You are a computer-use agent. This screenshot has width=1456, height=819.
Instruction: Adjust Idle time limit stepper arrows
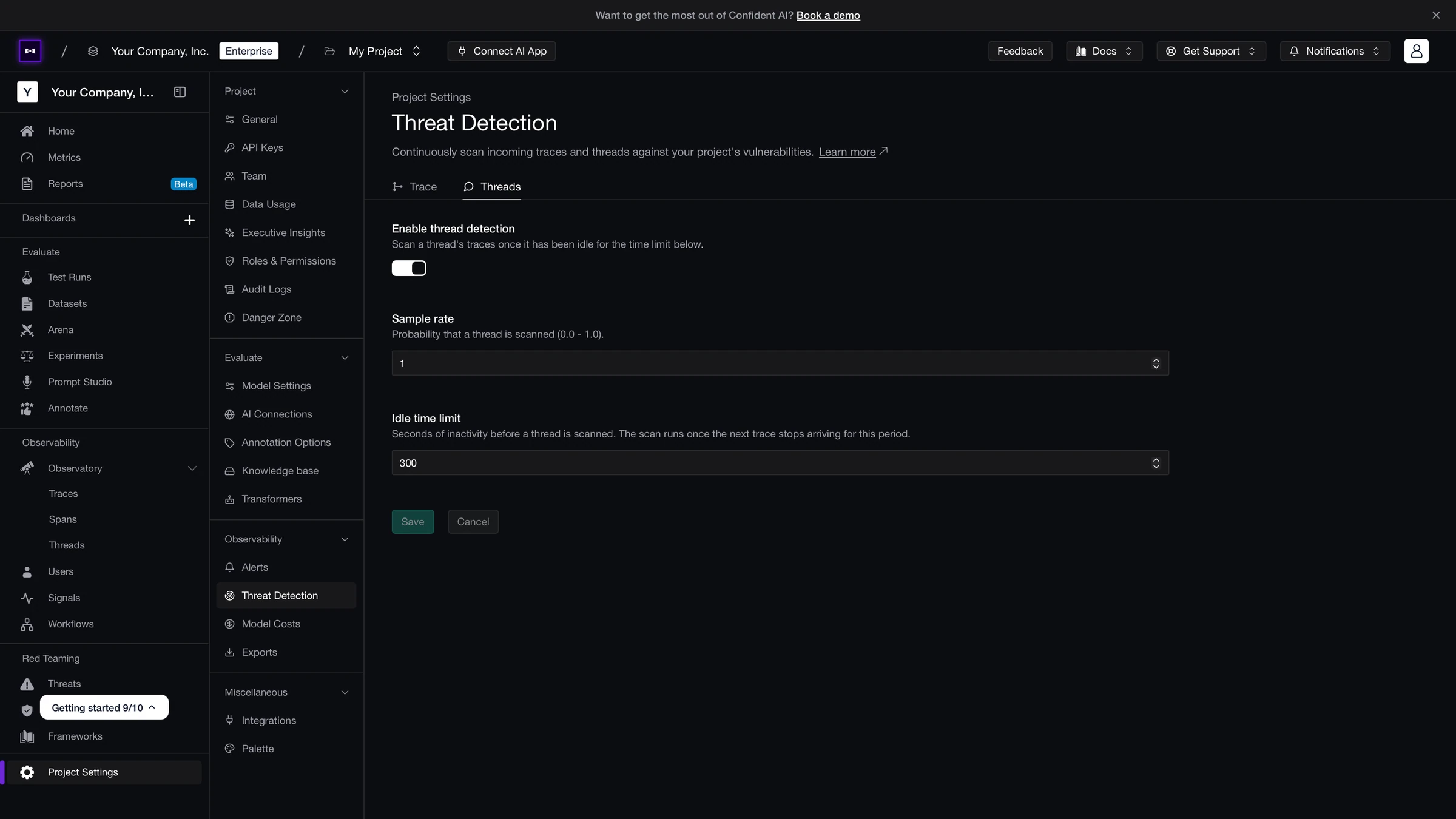(x=1156, y=463)
